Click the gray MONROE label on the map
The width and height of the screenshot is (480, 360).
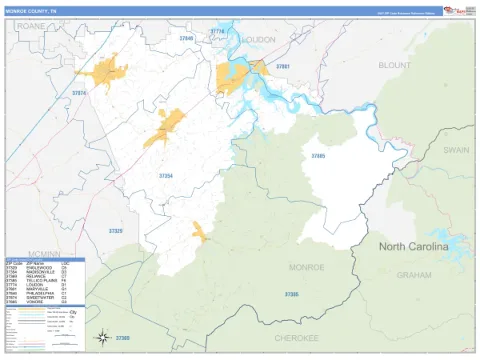306,267
